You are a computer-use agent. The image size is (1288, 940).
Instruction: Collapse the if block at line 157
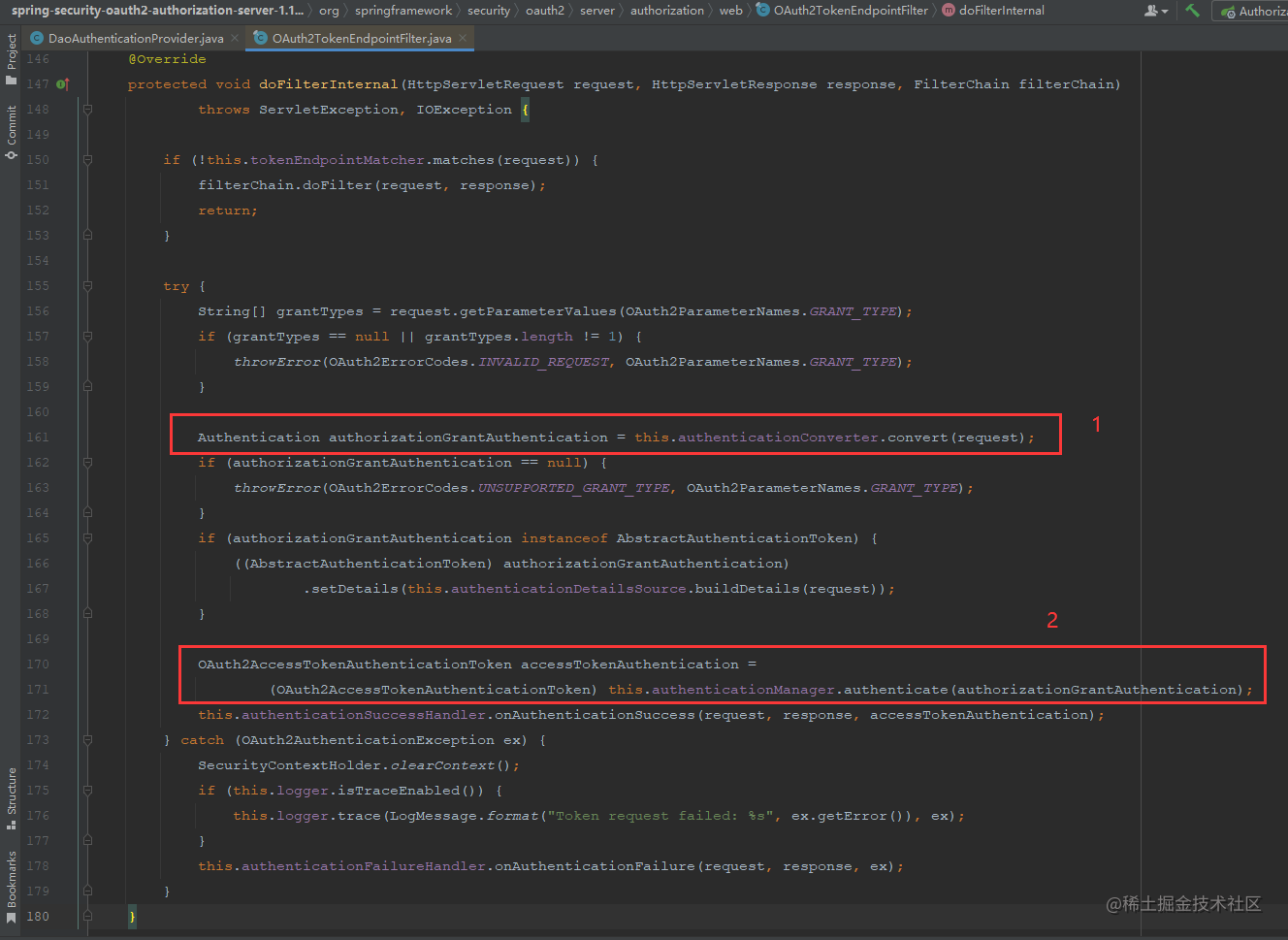tap(87, 337)
